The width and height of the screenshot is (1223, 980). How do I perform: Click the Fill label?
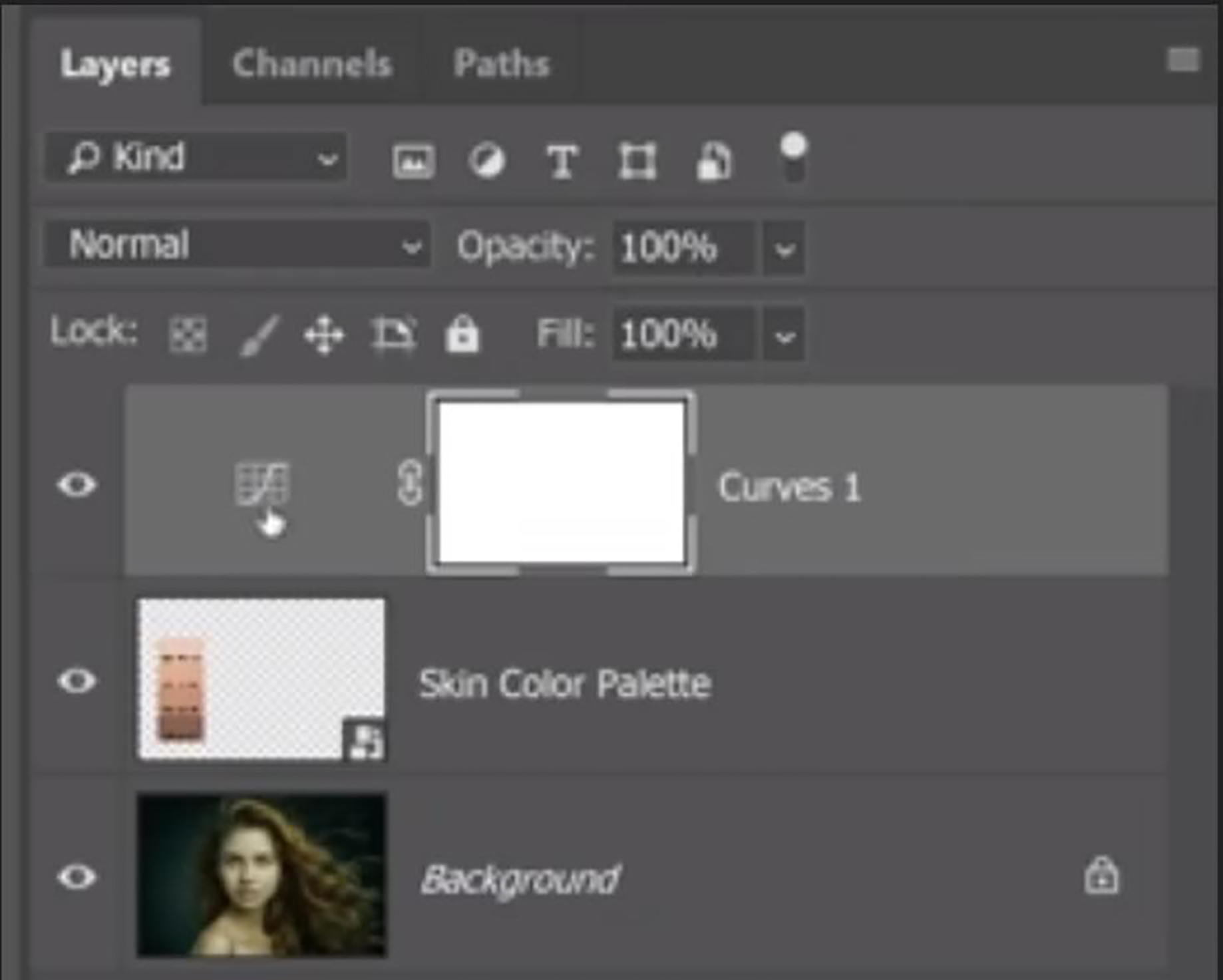point(564,333)
